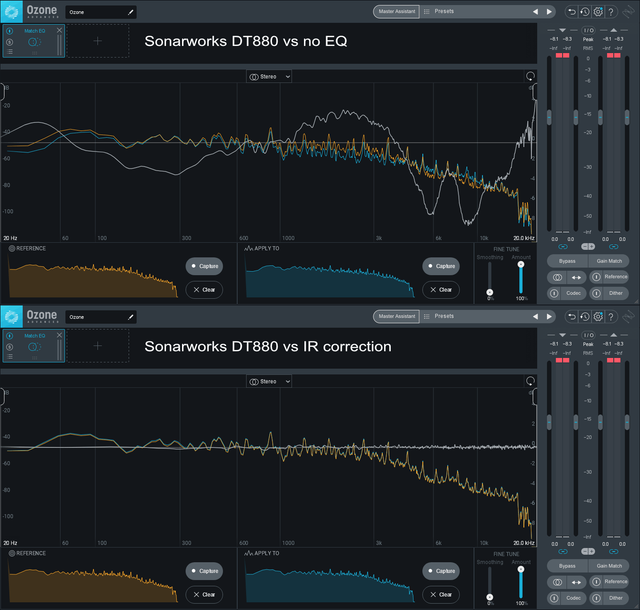
Task: Toggle Reference button in bottom window
Action: (x=609, y=582)
